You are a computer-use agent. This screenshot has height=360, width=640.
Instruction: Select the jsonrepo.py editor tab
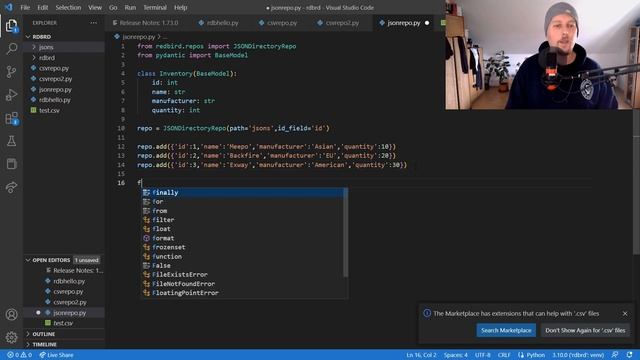[404, 23]
